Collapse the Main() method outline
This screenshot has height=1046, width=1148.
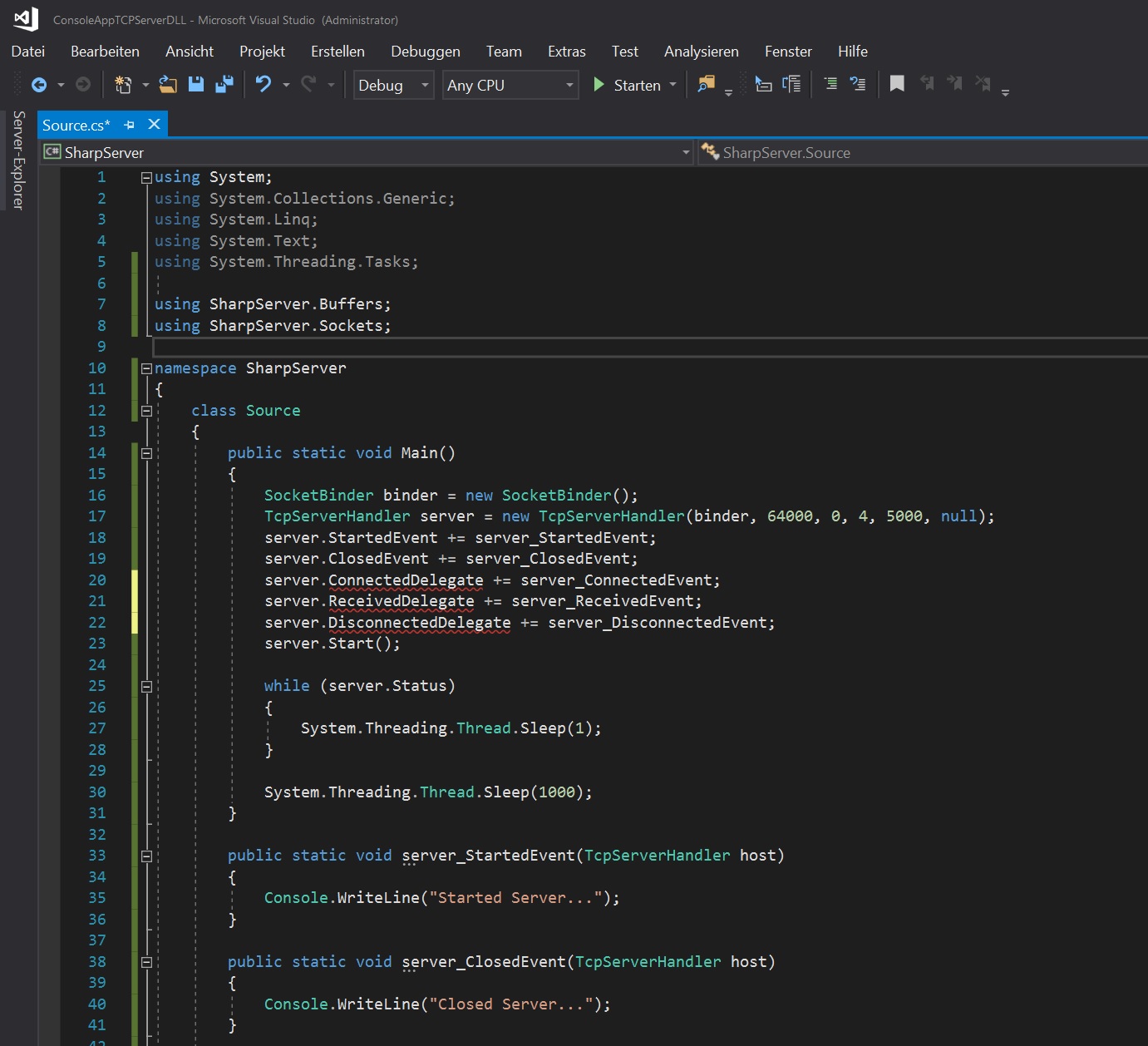[x=146, y=453]
